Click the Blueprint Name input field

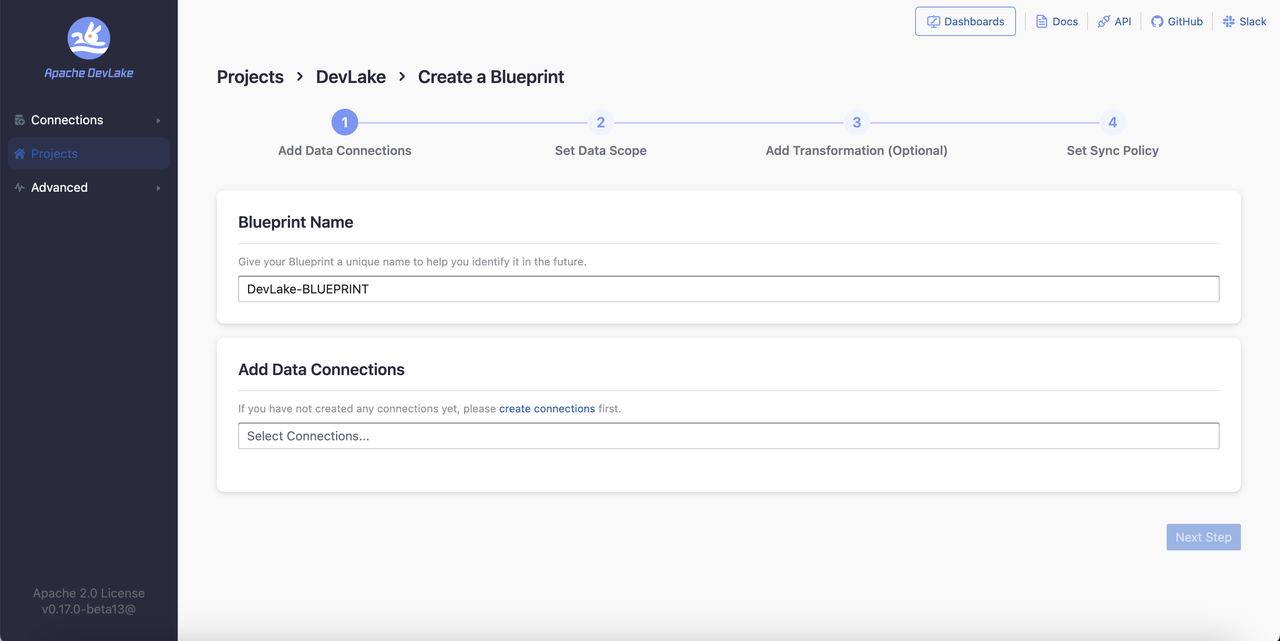coord(728,289)
